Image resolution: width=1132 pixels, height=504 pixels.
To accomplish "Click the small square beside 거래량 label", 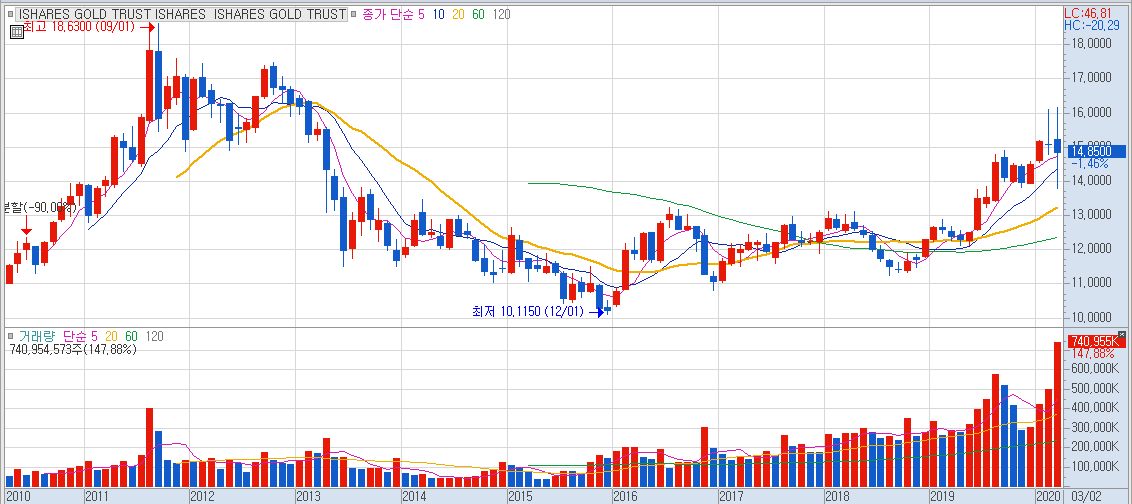I will (x=12, y=336).
